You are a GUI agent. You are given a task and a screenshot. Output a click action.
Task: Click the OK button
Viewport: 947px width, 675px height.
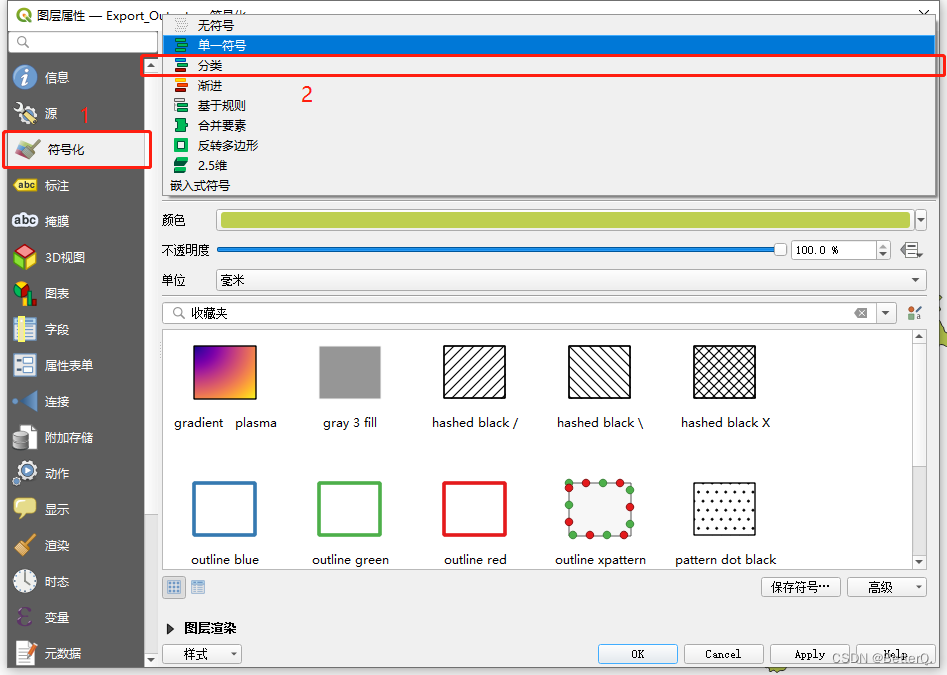pyautogui.click(x=638, y=654)
